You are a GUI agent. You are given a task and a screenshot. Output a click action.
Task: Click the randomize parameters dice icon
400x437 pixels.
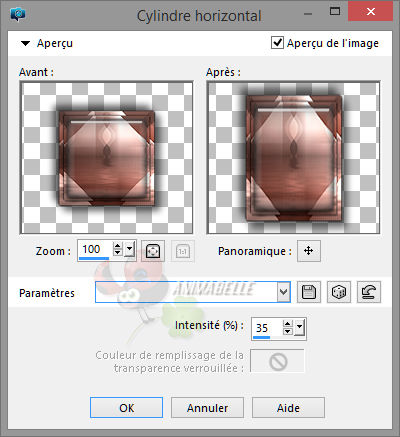pos(339,292)
